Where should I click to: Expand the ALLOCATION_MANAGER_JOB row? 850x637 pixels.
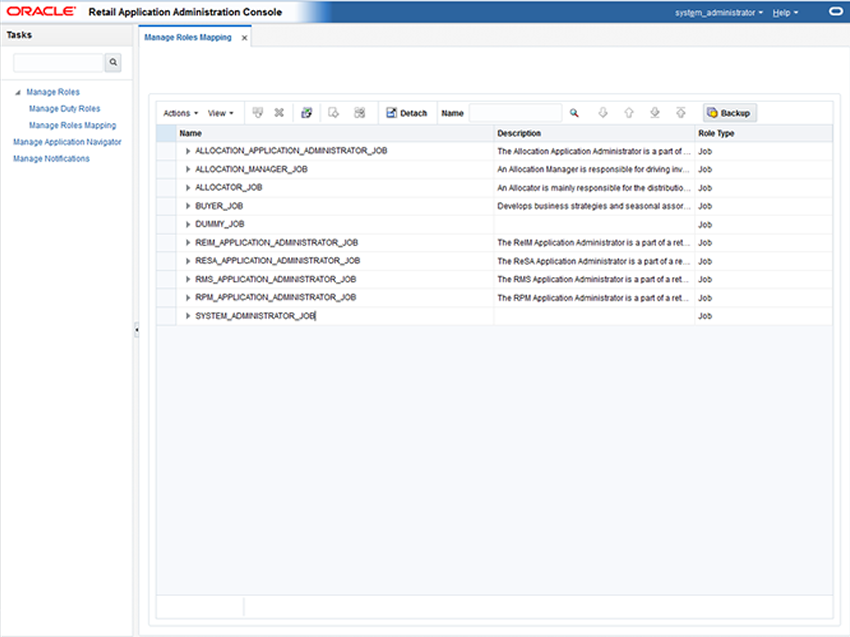point(188,169)
